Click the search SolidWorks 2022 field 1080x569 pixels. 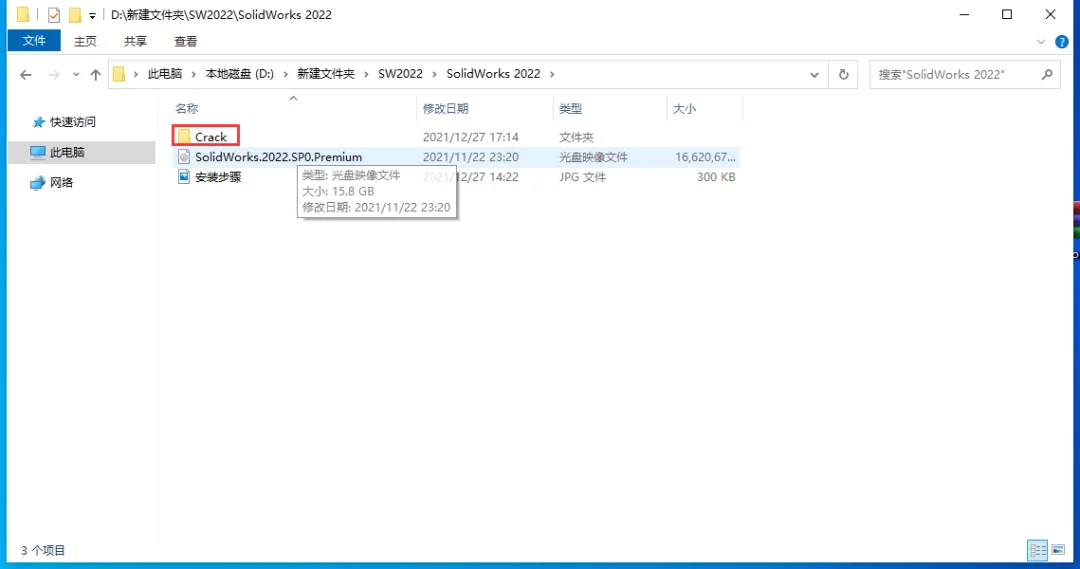tap(955, 74)
